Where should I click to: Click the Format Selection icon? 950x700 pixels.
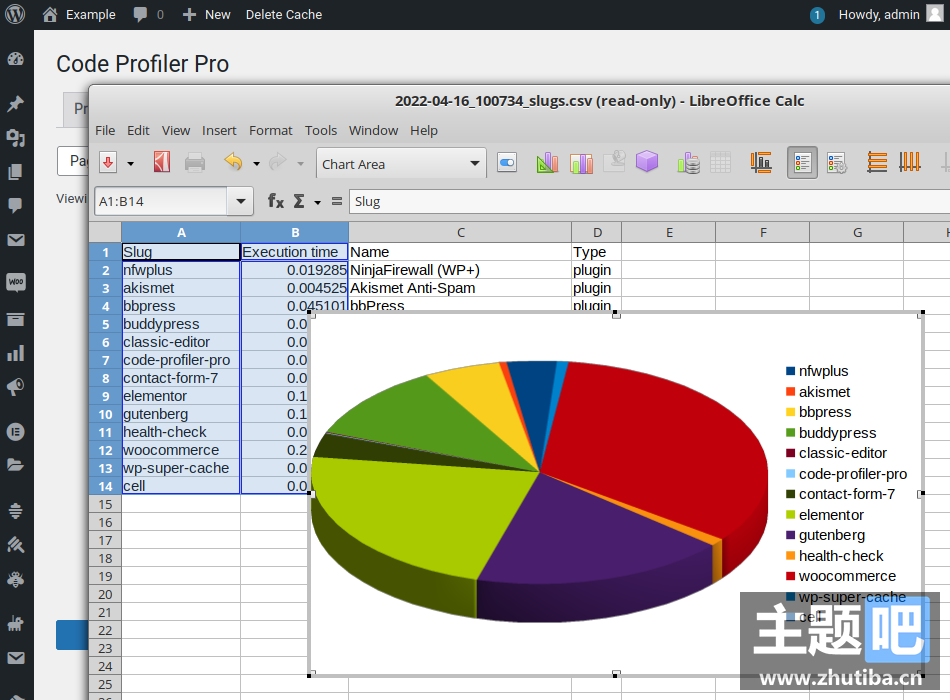507,162
